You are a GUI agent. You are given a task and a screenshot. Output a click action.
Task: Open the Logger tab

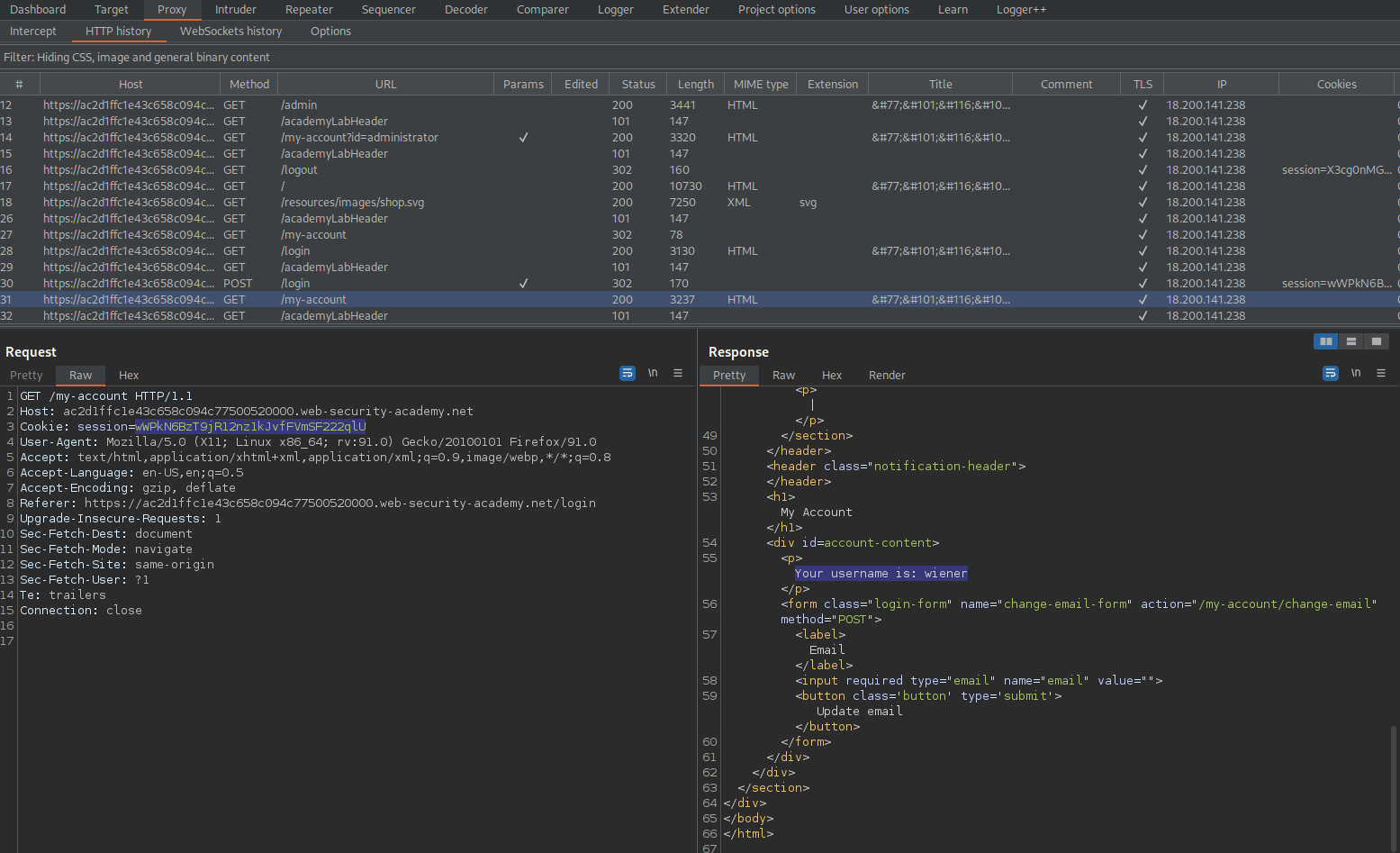(616, 10)
